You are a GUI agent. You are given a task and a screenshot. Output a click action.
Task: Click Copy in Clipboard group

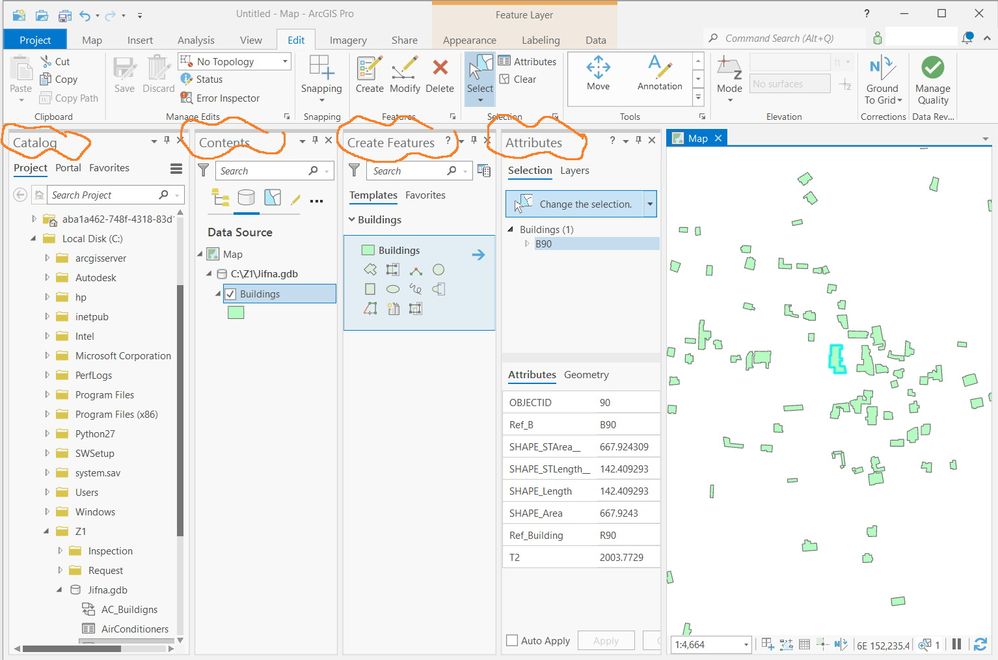pyautogui.click(x=59, y=79)
